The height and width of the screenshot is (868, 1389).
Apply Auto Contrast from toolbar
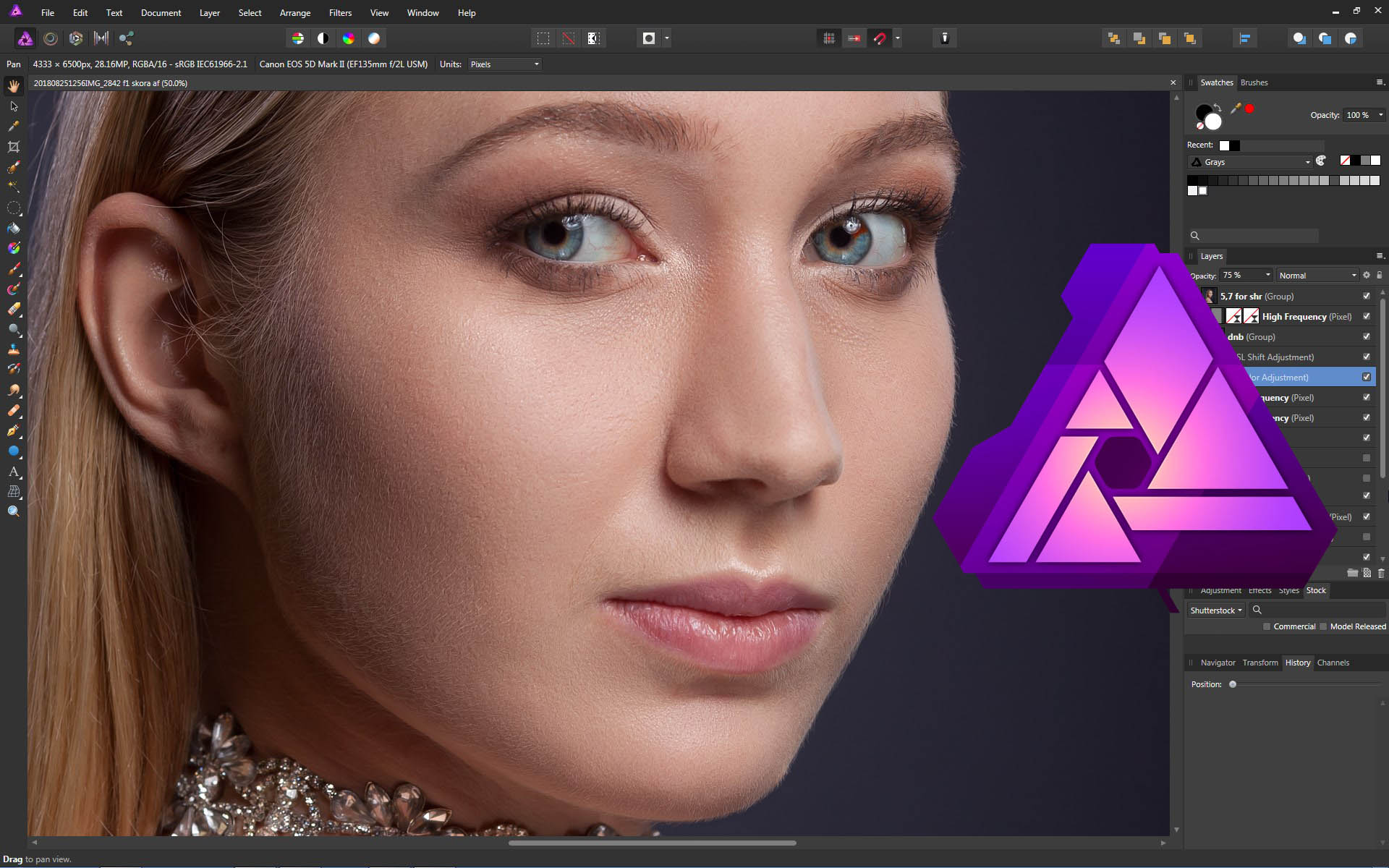coord(323,38)
